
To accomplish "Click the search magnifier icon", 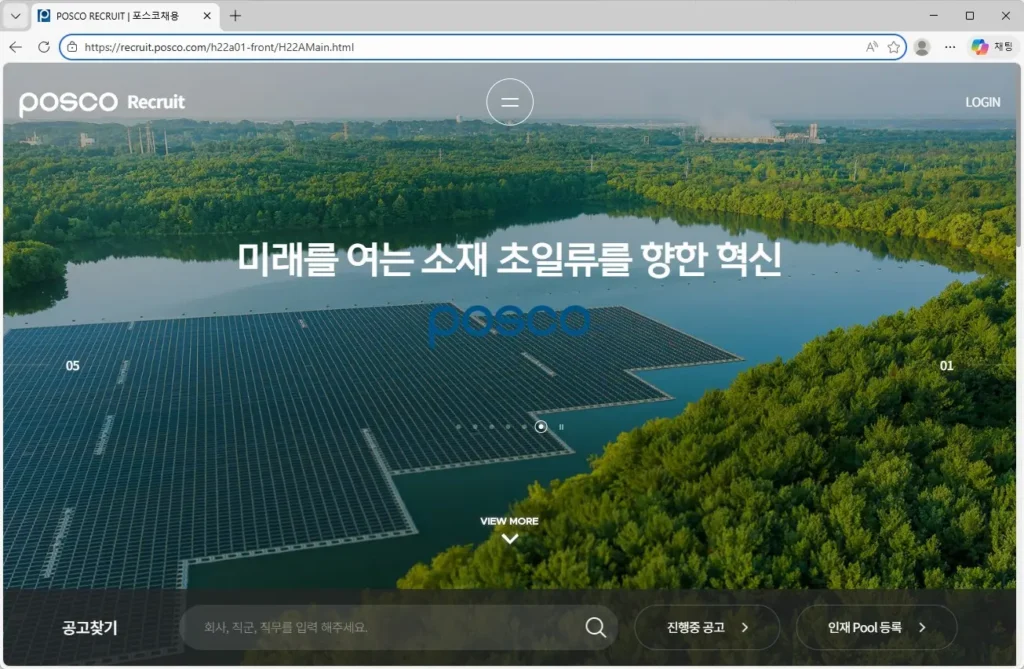I will coord(595,627).
